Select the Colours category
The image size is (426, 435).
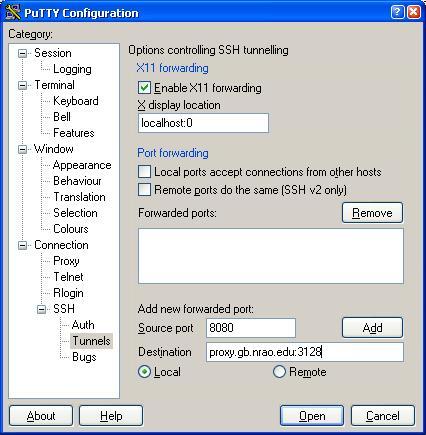point(71,229)
